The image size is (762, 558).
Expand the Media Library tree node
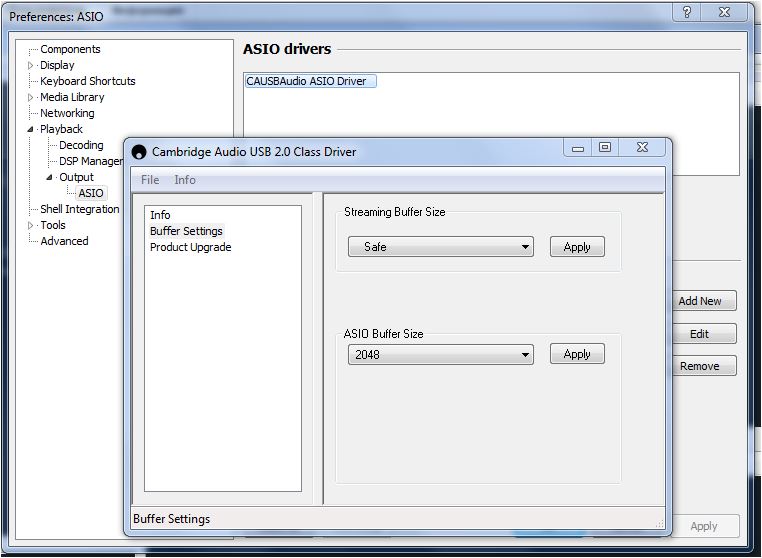point(30,97)
